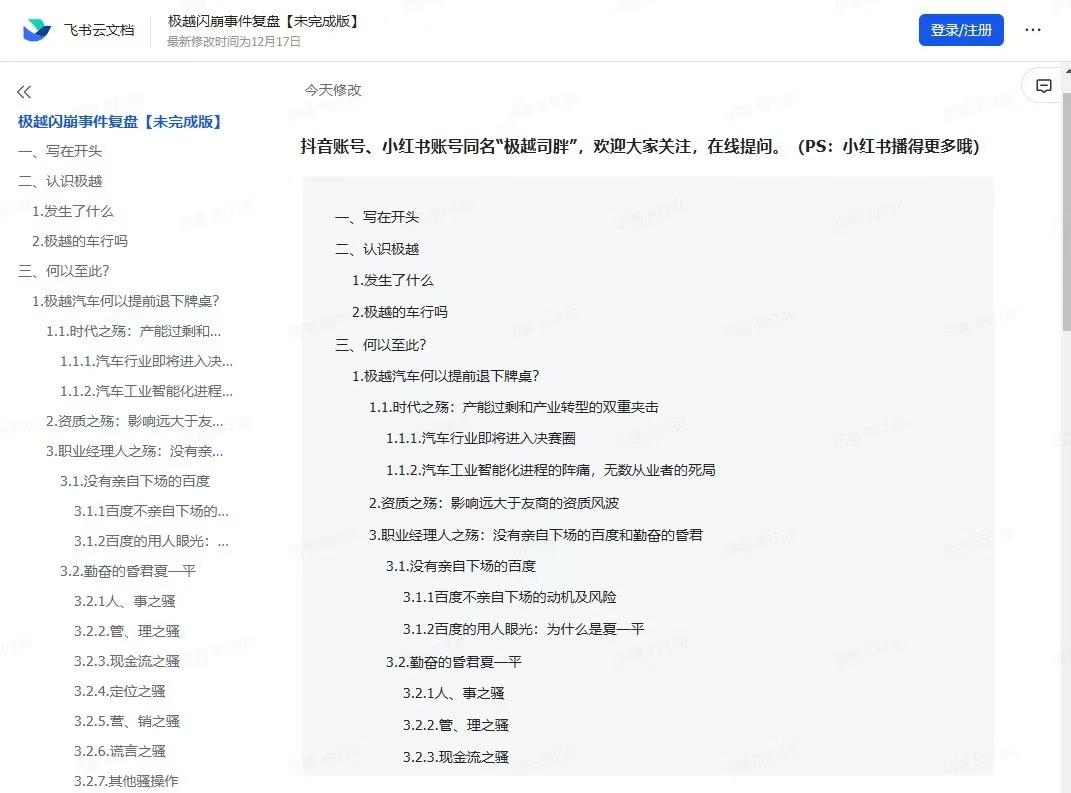
Task: Click the vertical scrollbar on right edge
Action: 1067,212
